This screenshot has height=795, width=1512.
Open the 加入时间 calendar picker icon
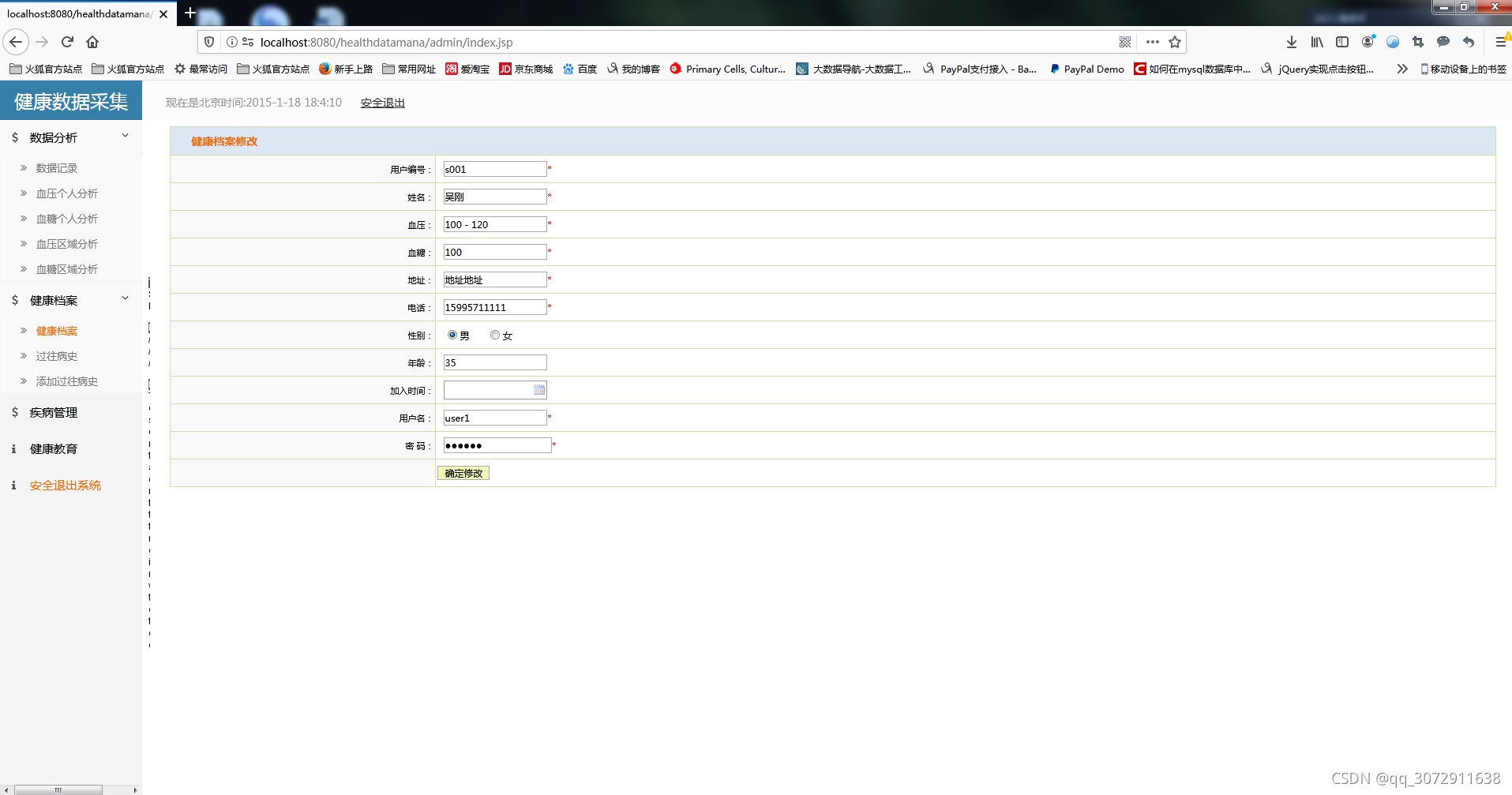click(x=539, y=390)
